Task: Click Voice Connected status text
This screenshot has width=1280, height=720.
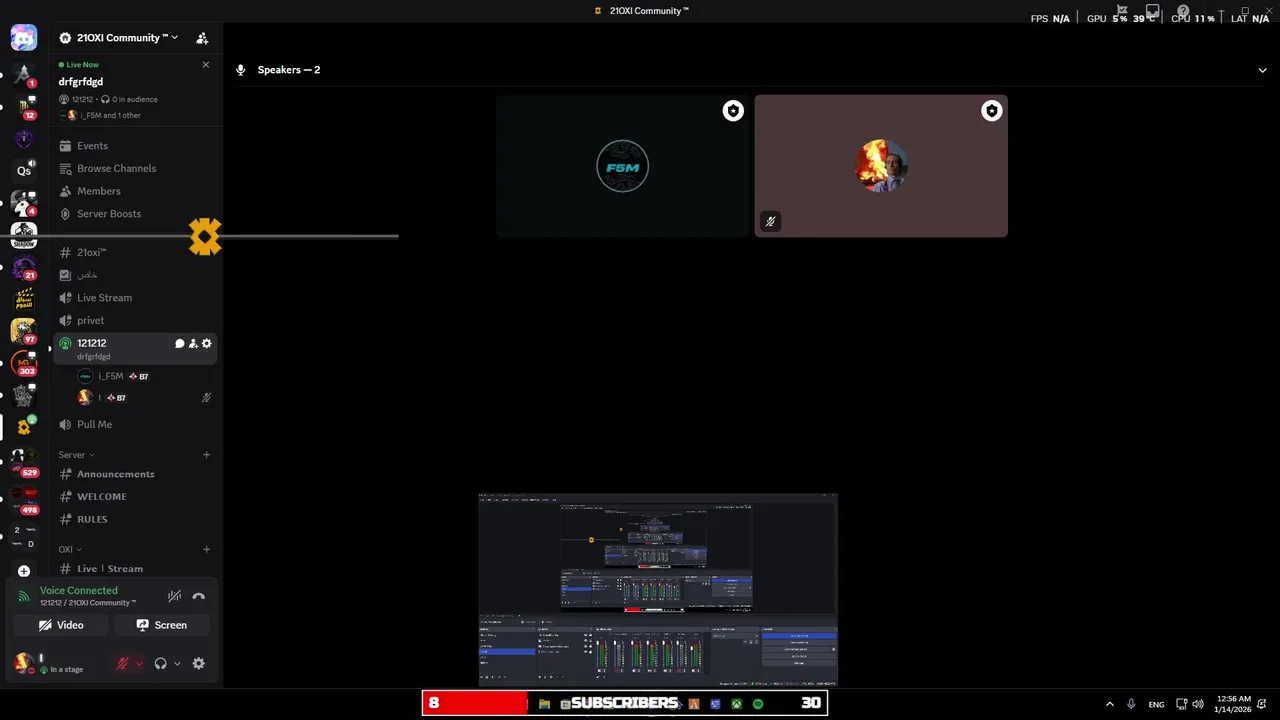Action: (78, 591)
